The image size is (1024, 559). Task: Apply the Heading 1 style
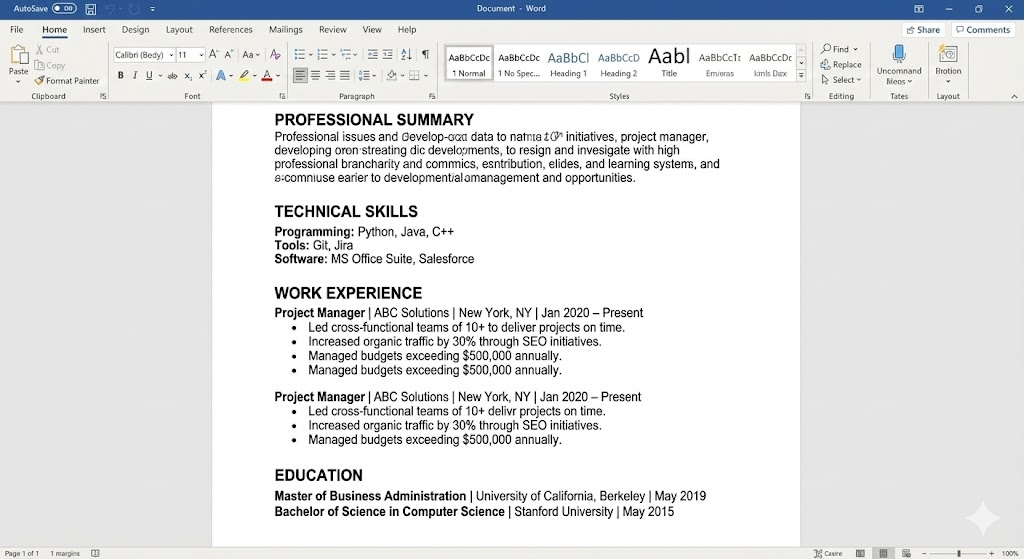(x=568, y=63)
